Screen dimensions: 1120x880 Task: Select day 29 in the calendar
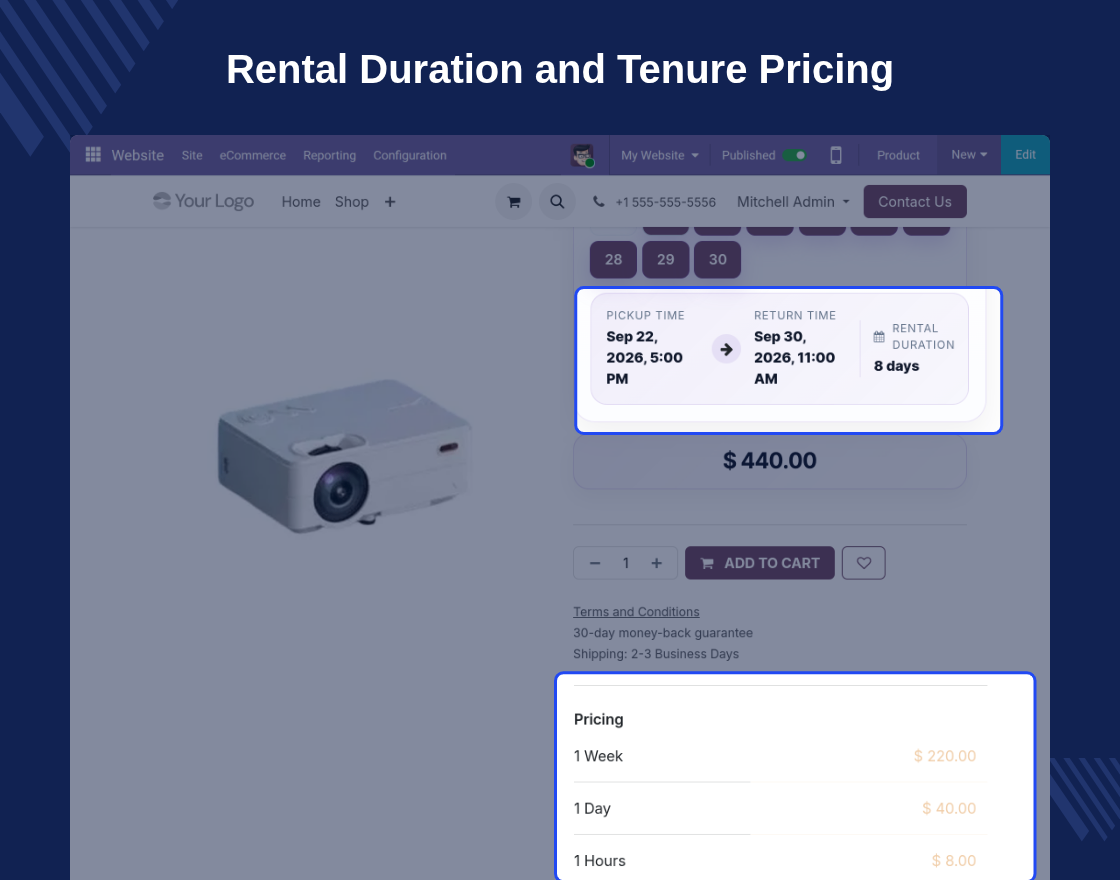pos(666,259)
